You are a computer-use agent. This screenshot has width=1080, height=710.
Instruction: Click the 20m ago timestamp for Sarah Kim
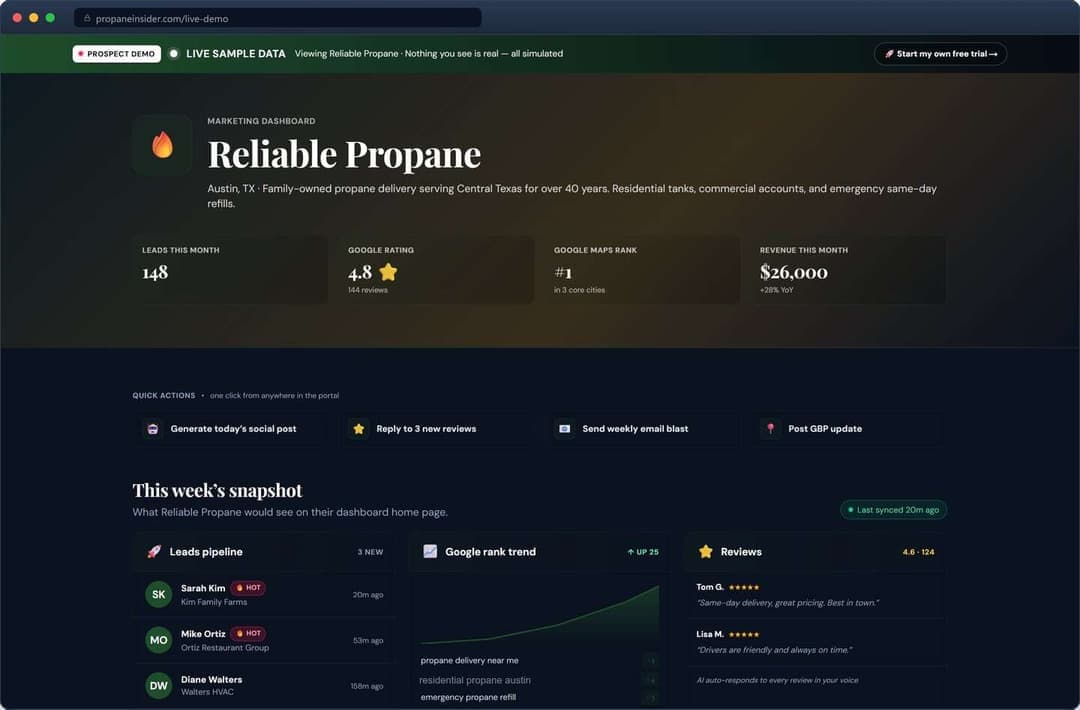[368, 595]
